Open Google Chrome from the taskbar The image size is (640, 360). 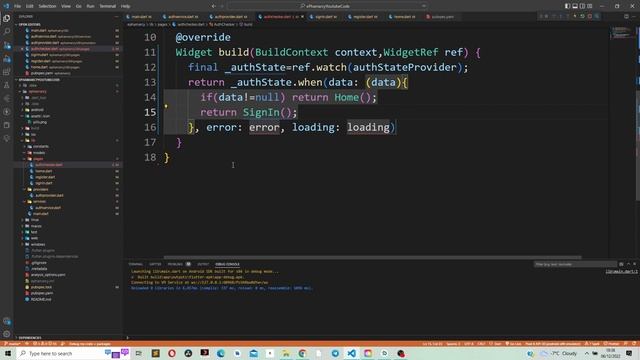(302, 353)
